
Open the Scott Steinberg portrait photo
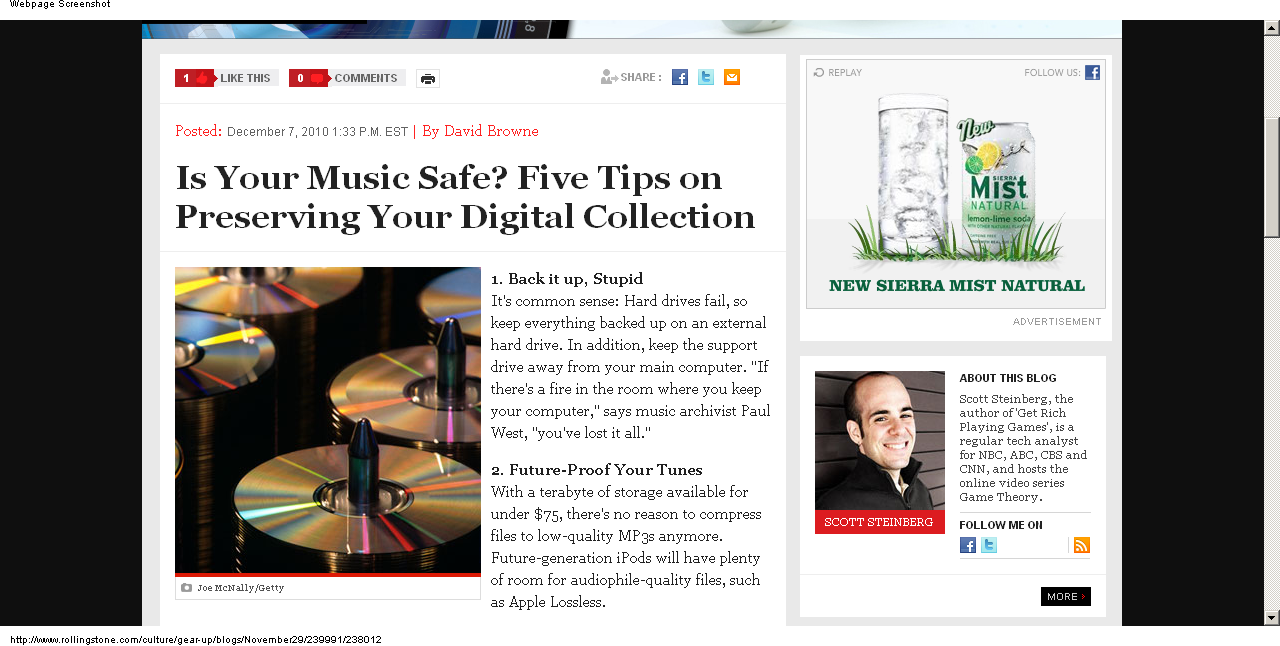(880, 441)
